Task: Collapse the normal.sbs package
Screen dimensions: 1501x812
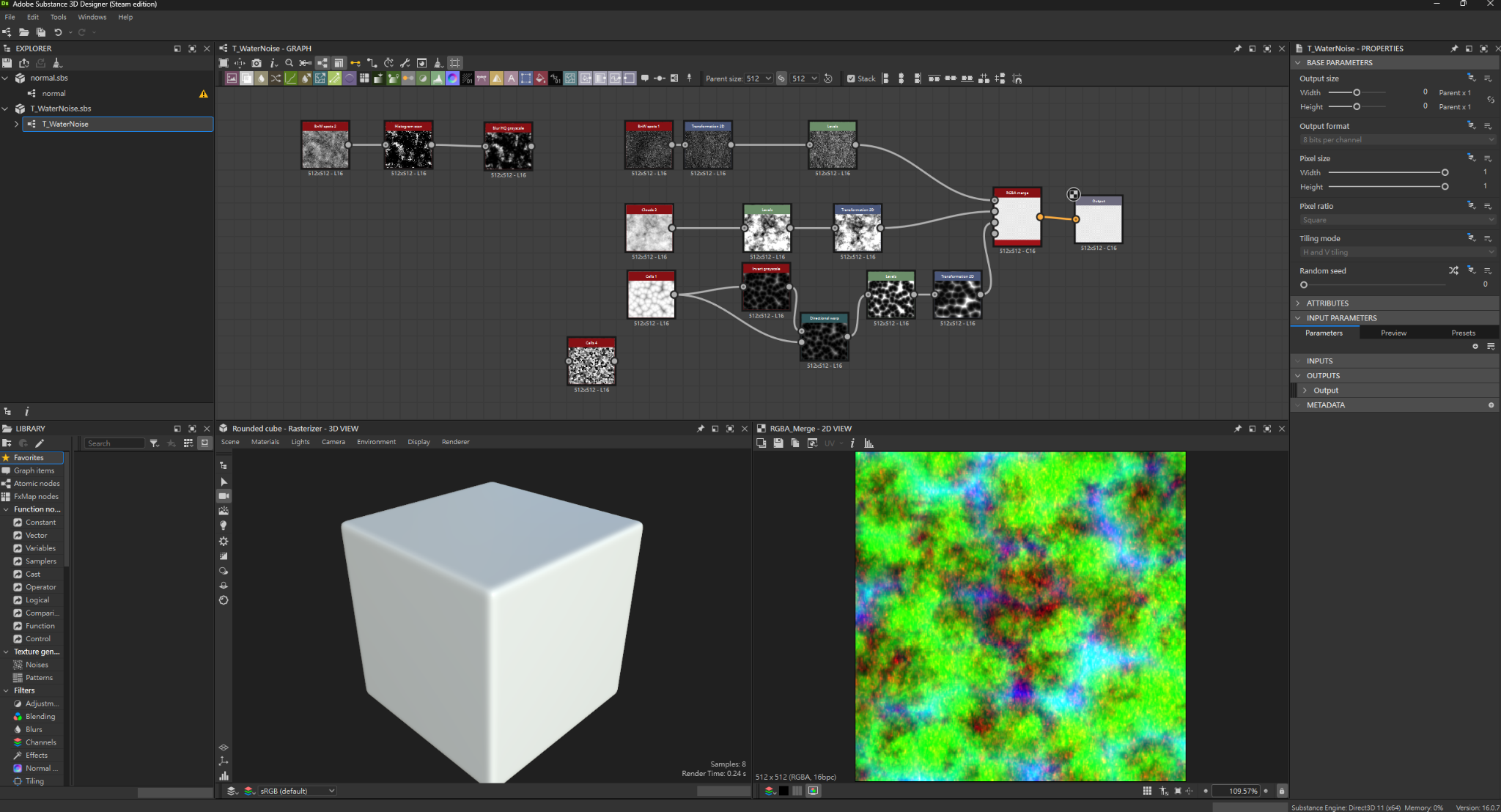Action: click(6, 78)
